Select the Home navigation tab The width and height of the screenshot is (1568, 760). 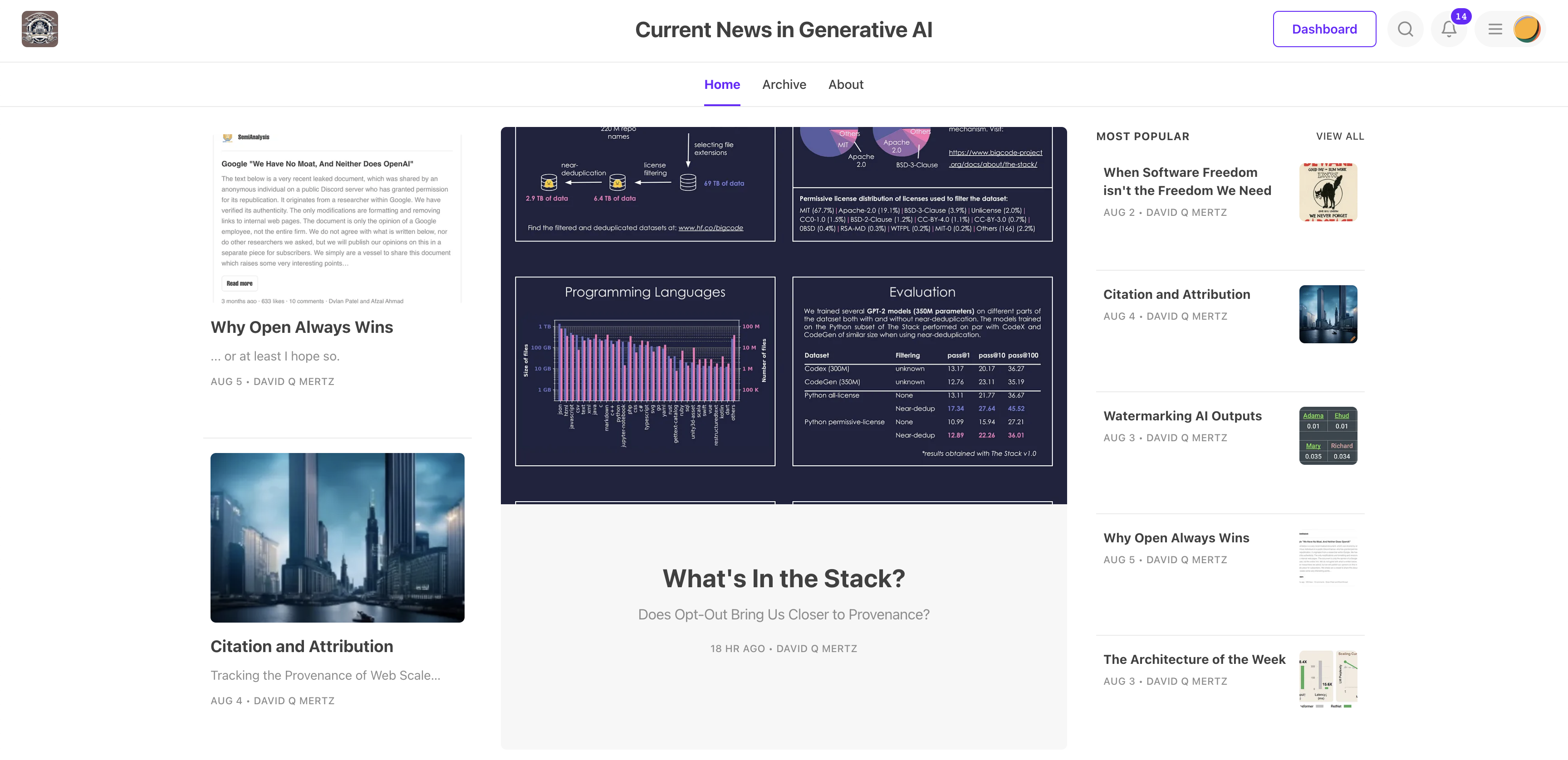(722, 84)
